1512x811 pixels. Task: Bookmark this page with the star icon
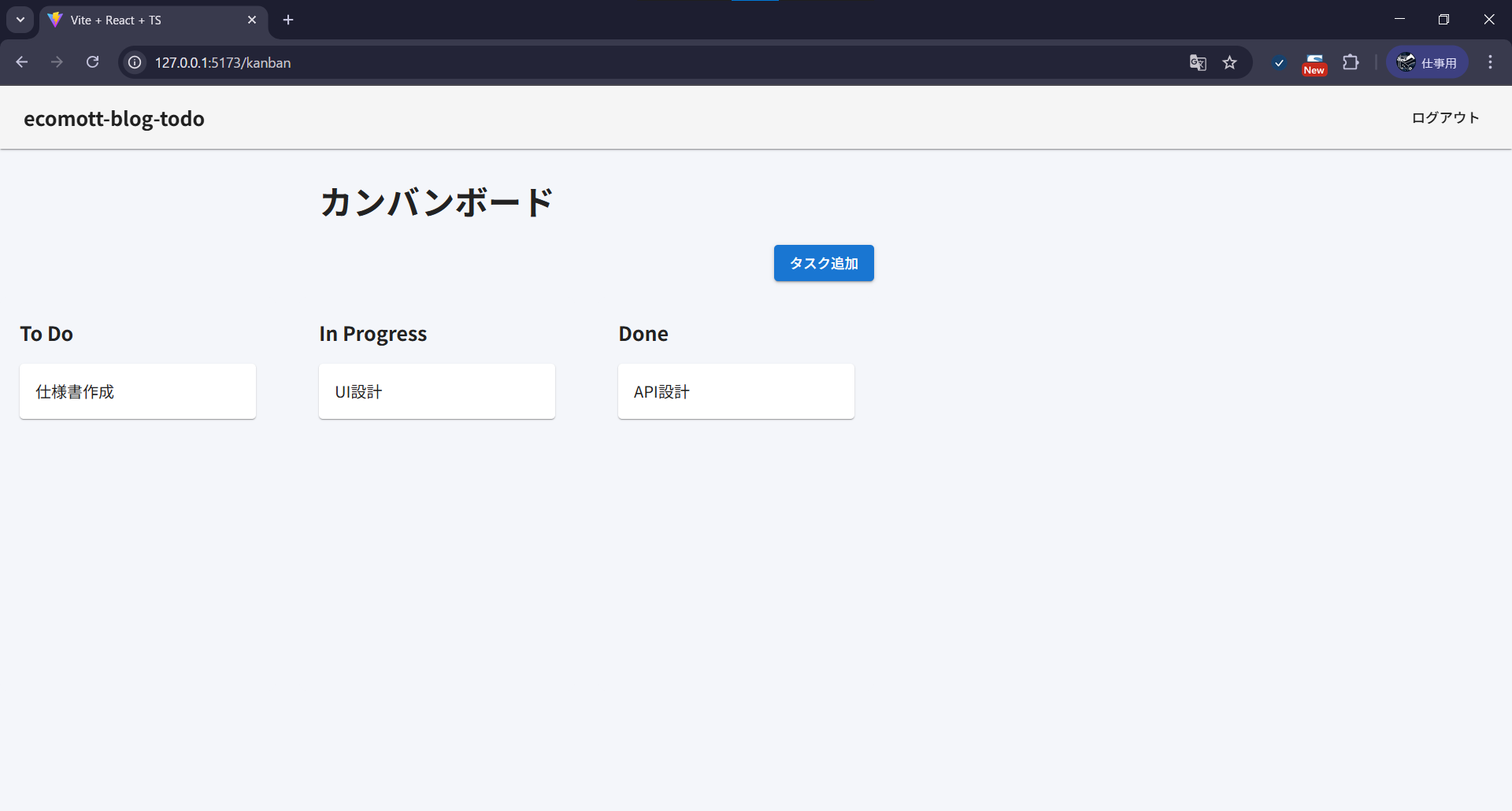pyautogui.click(x=1230, y=62)
